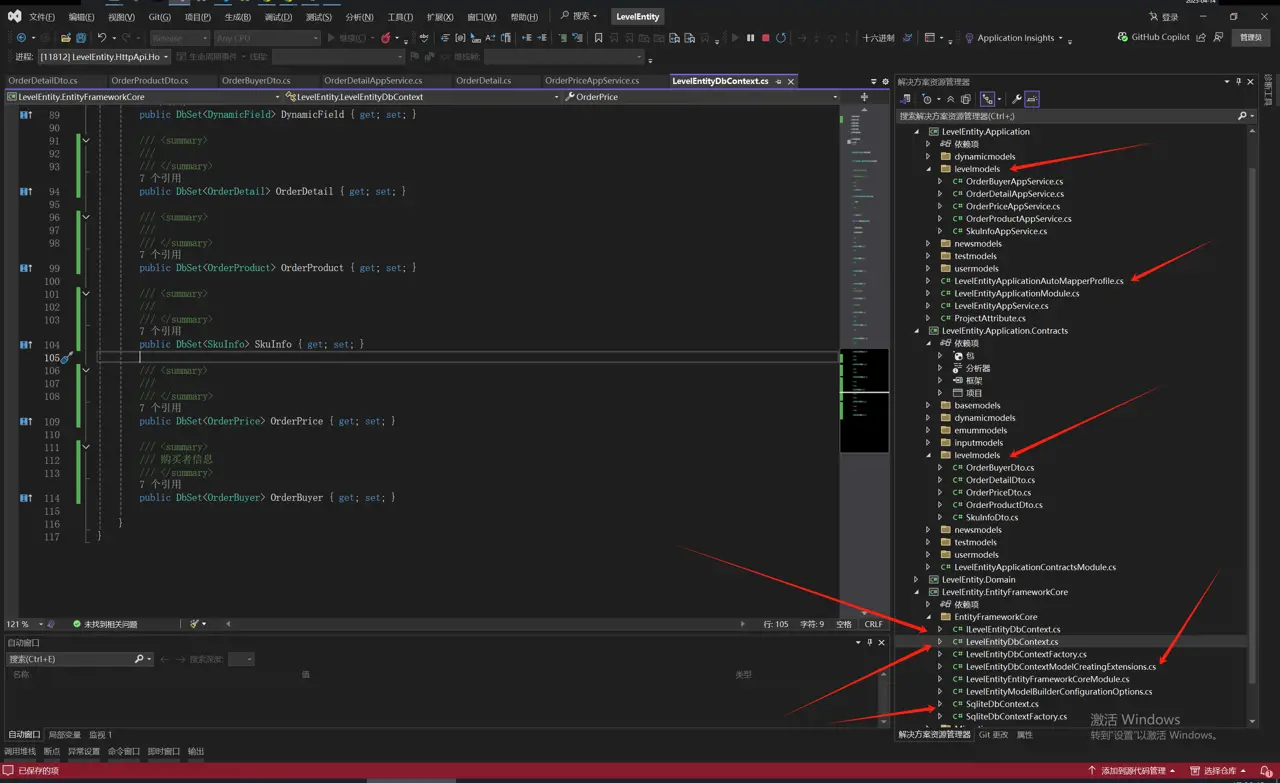This screenshot has width=1280, height=783.
Task: Click the undo arrow icon
Action: [102, 38]
